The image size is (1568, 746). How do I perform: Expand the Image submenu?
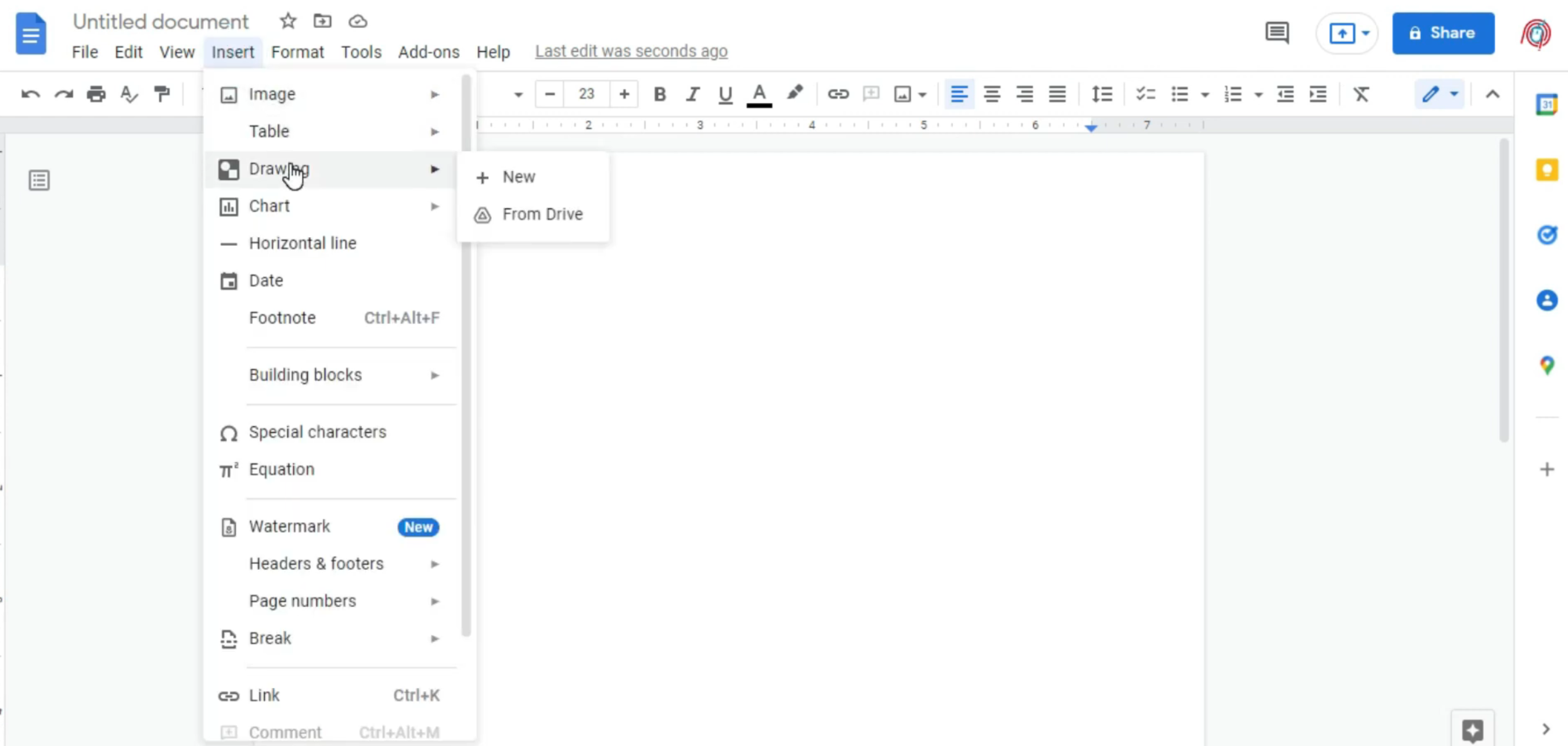tap(330, 94)
